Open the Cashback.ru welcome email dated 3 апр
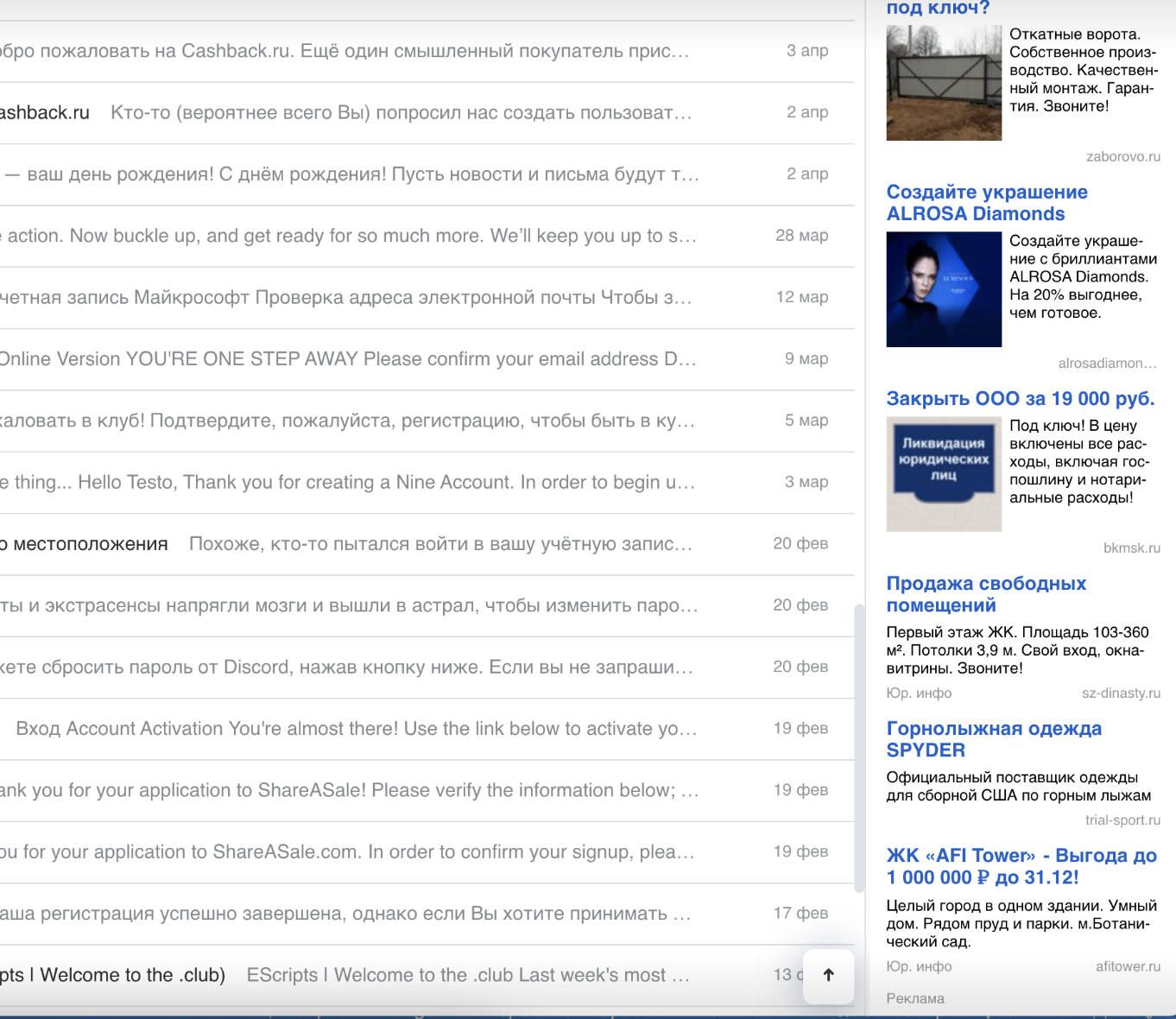Viewport: 1176px width, 1019px height. pos(389,51)
